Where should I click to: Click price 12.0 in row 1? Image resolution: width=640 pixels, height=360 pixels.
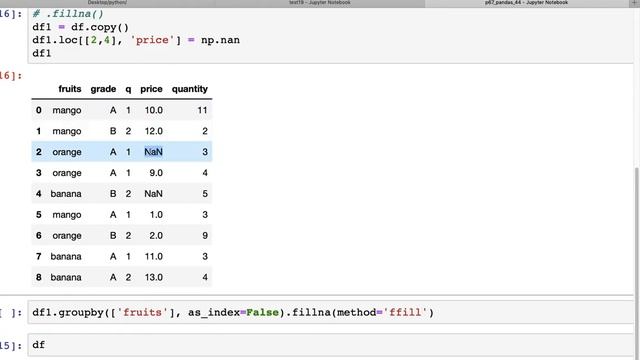point(154,131)
